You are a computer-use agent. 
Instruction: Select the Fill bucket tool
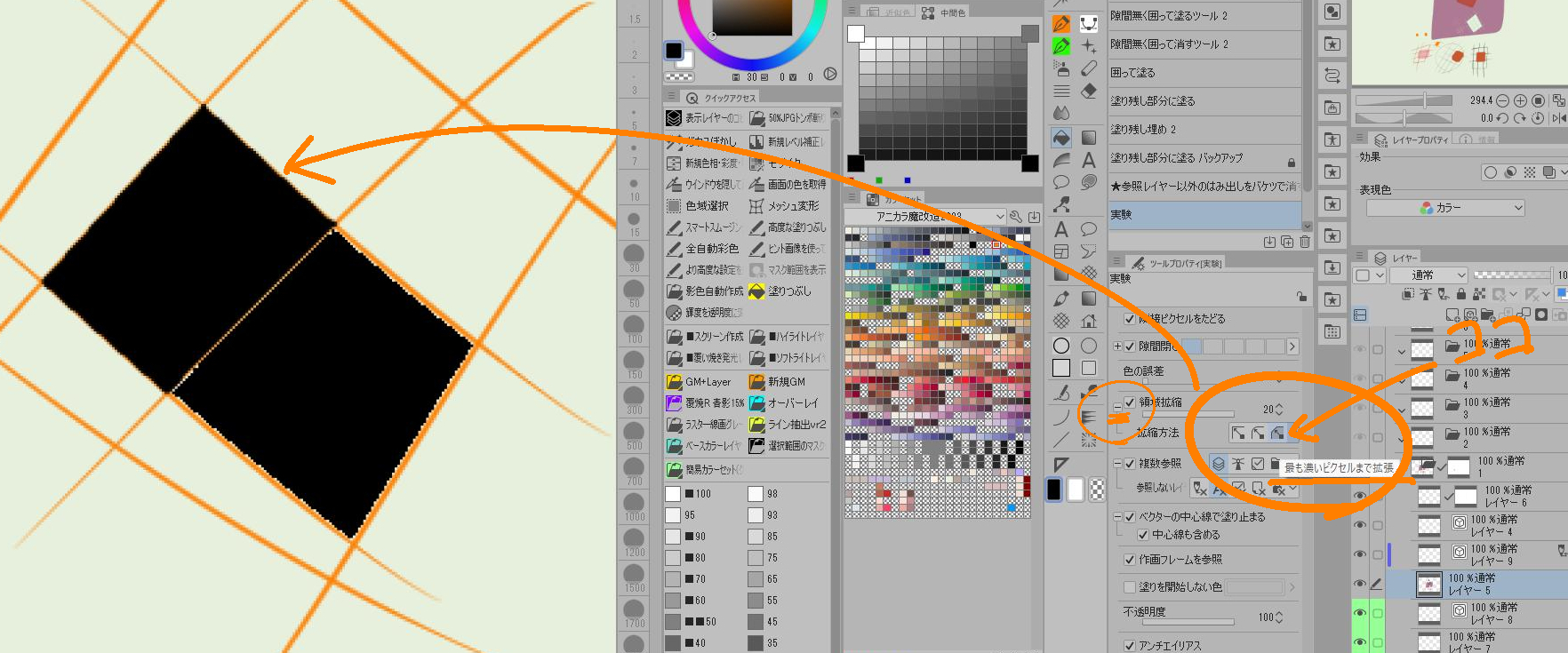point(1061,138)
